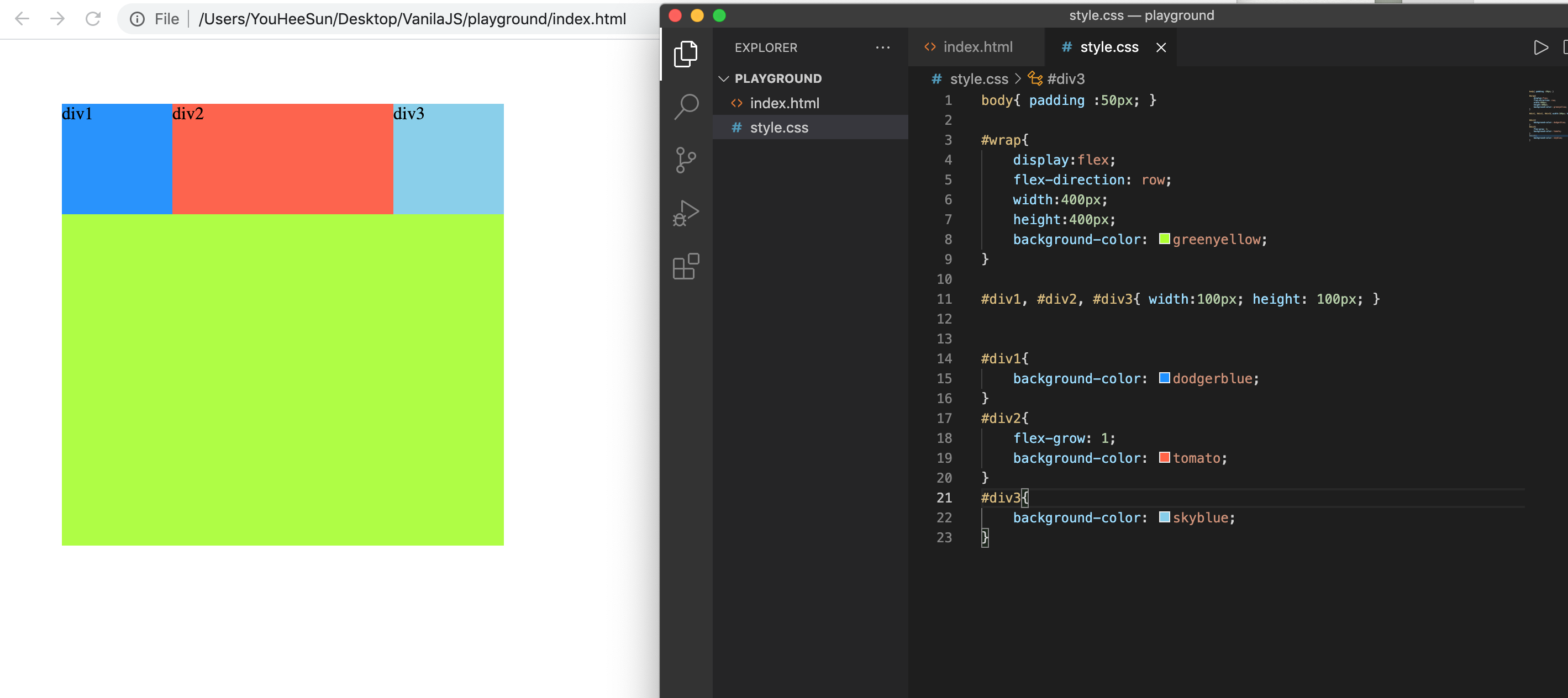Open the Explorer view in activity bar

(686, 54)
